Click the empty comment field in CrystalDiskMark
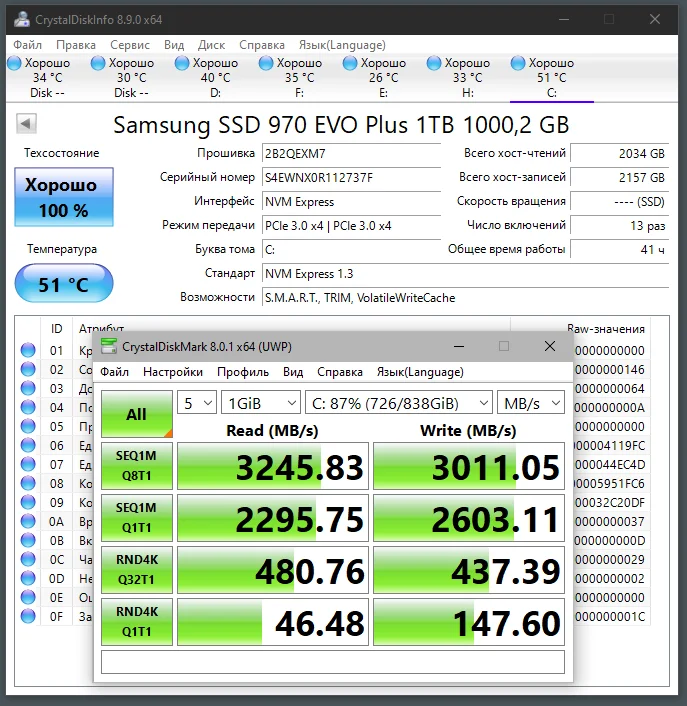The width and height of the screenshot is (687, 706). pos(333,662)
